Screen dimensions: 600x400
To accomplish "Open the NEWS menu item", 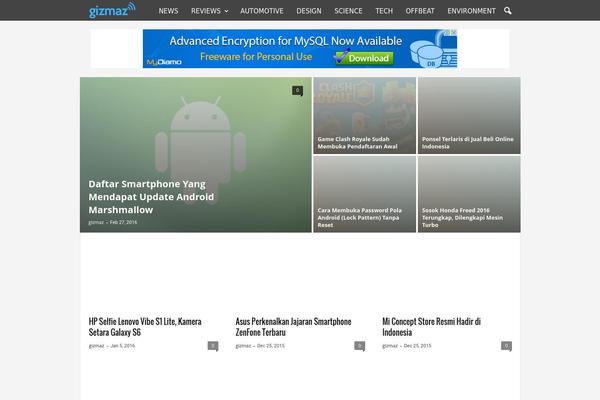I will (168, 11).
